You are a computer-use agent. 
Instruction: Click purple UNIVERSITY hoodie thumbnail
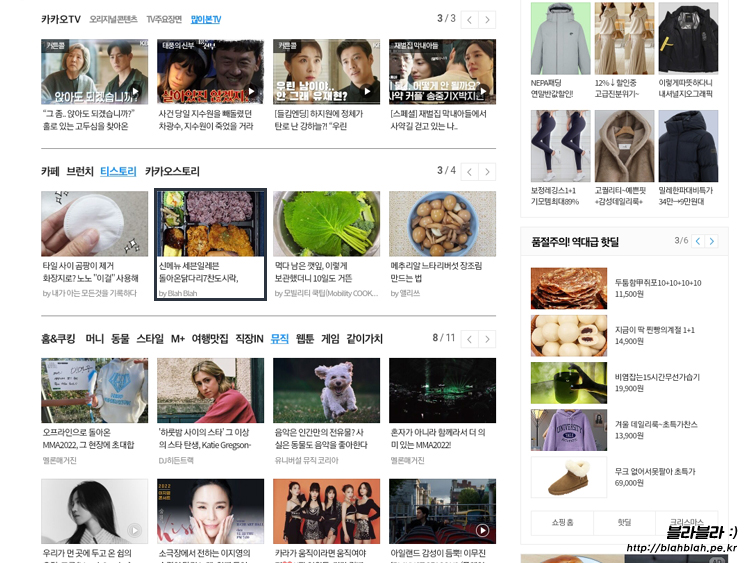click(x=569, y=430)
